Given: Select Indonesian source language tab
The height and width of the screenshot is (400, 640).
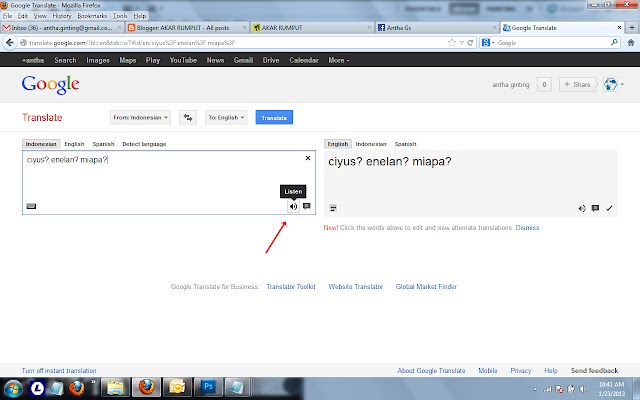Looking at the screenshot, I should [41, 144].
